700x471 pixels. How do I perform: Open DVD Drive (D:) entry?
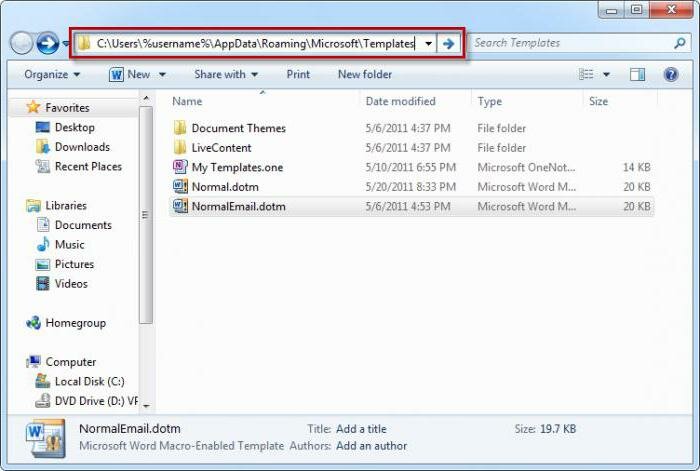coord(96,401)
